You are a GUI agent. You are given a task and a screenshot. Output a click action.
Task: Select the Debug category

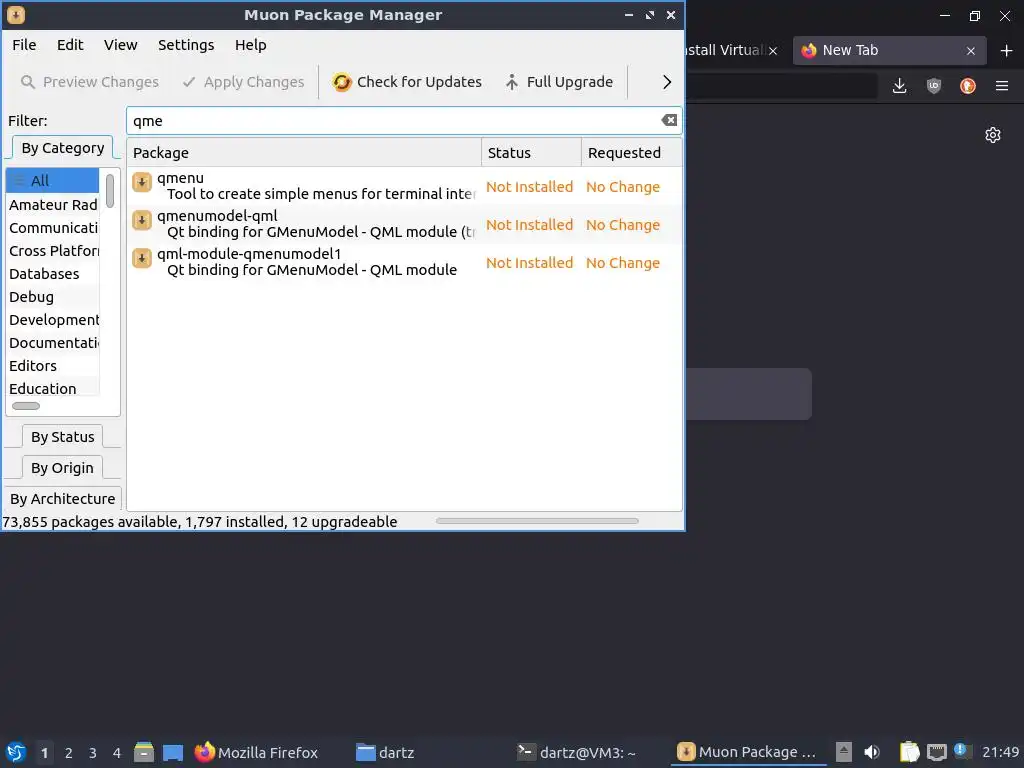[53, 296]
